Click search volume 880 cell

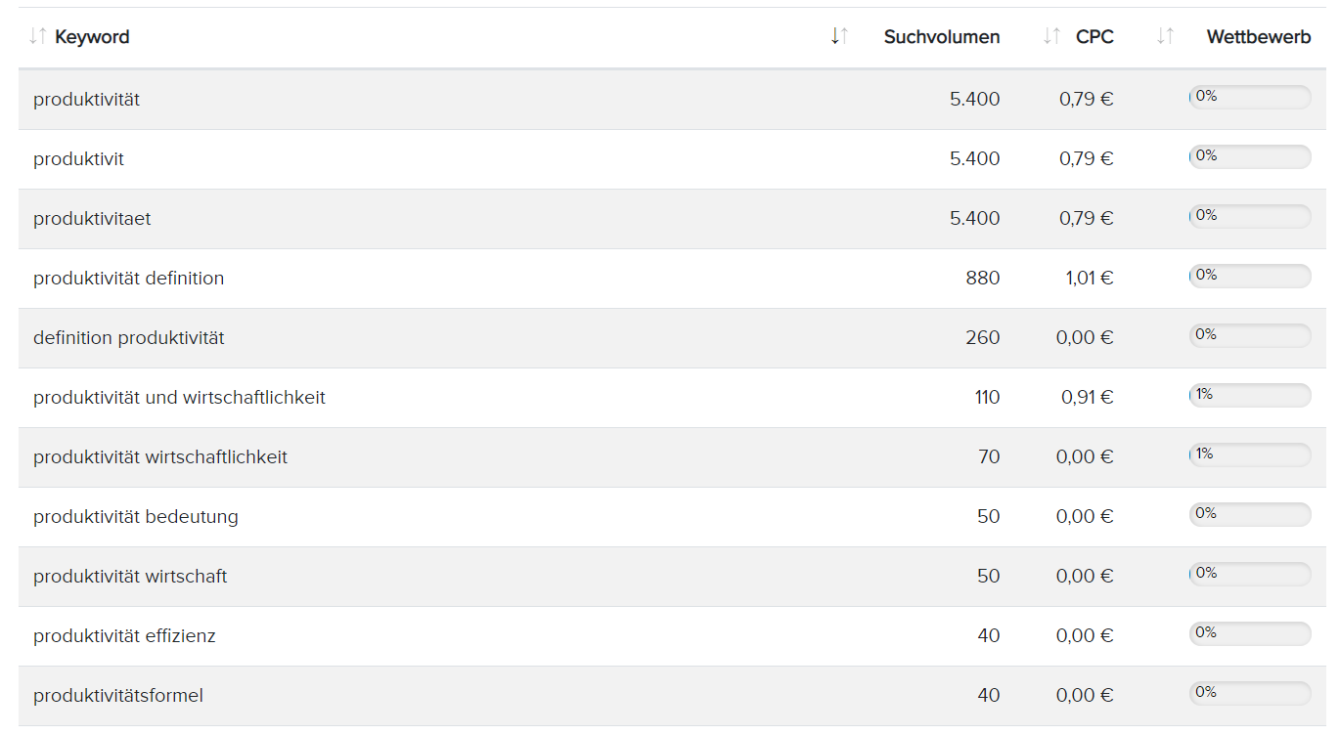point(982,278)
